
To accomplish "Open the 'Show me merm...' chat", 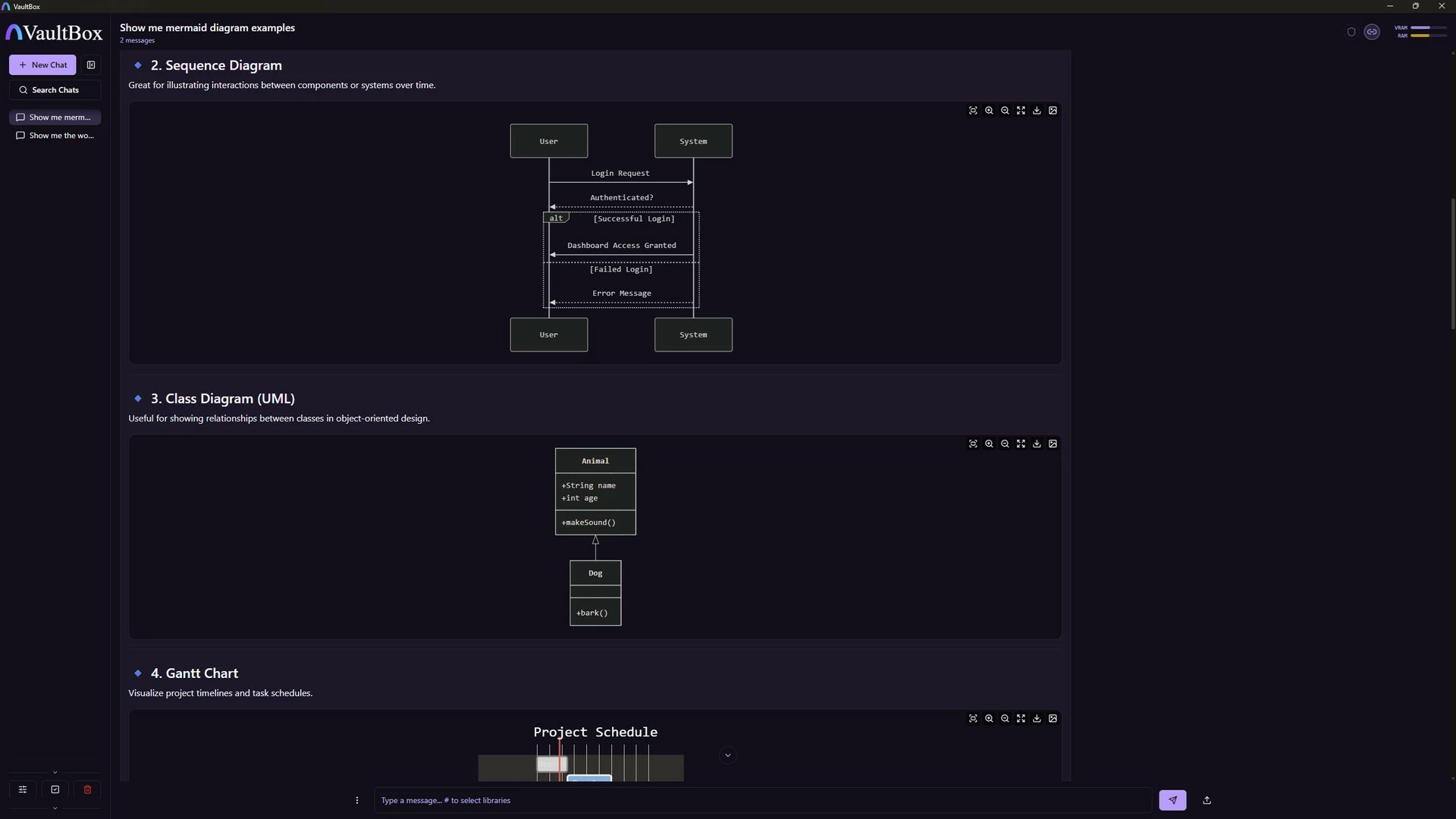I will pyautogui.click(x=55, y=118).
